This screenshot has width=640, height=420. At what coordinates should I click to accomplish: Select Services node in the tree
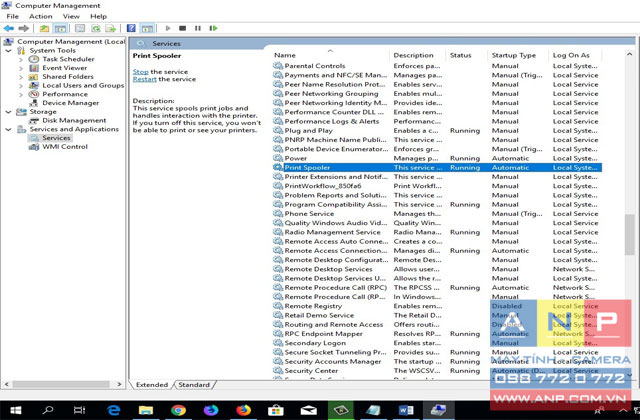pyautogui.click(x=56, y=138)
